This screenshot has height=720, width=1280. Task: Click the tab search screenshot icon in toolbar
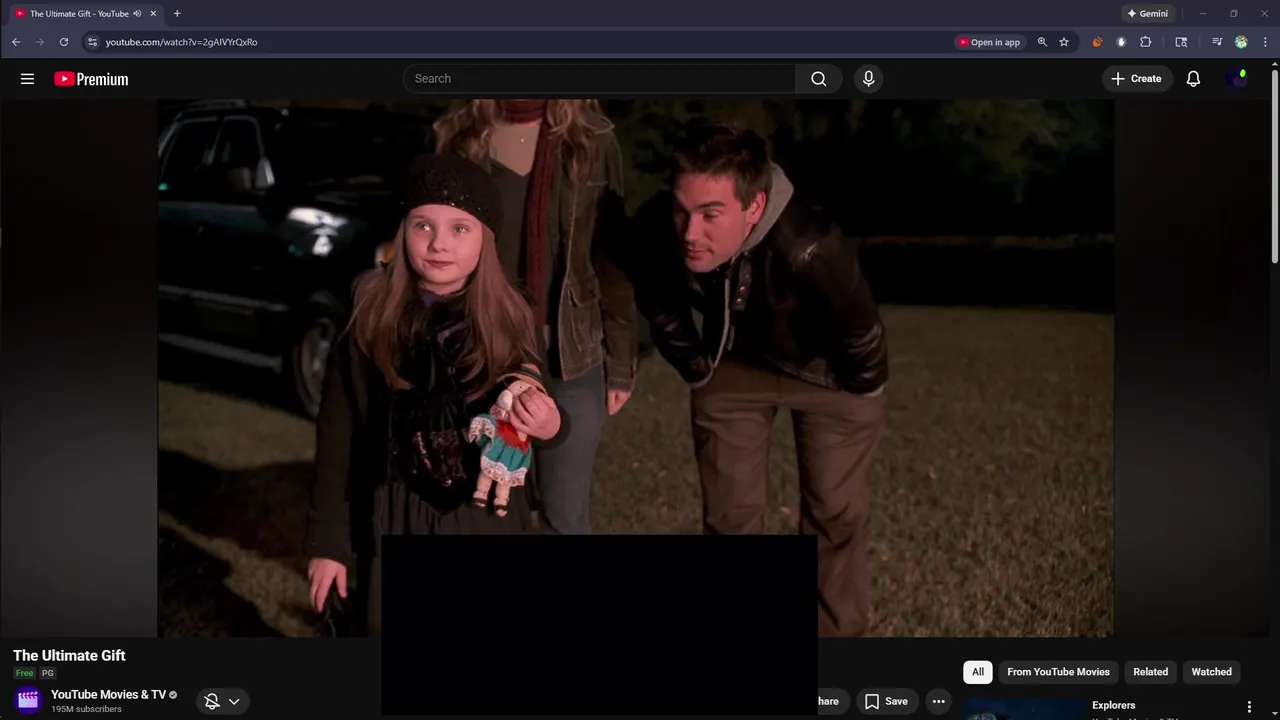1181,42
